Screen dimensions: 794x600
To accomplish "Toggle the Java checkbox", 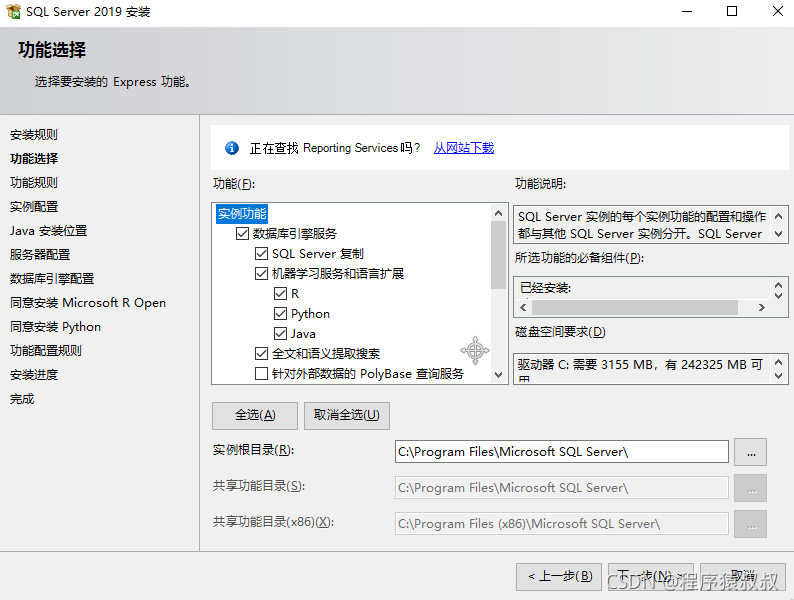I will click(x=281, y=334).
